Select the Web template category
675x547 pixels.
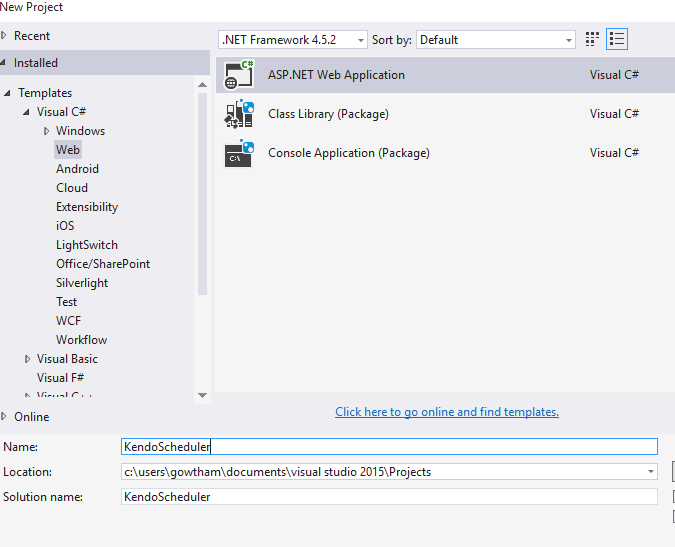coord(68,150)
